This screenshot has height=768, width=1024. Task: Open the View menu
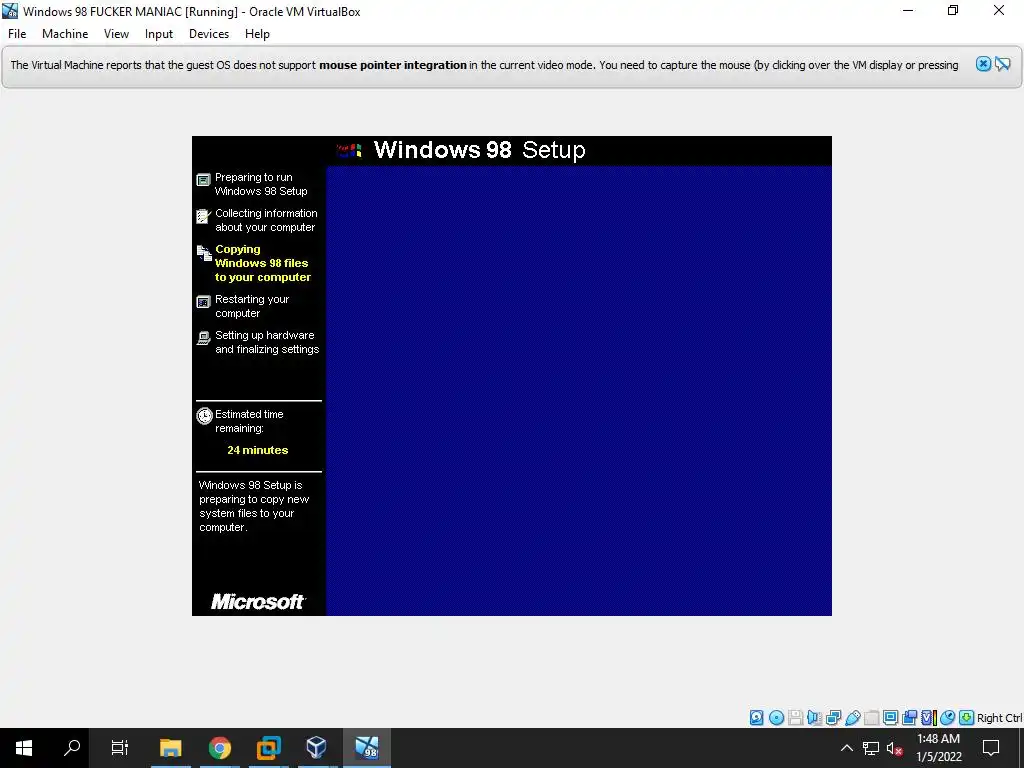tap(116, 34)
